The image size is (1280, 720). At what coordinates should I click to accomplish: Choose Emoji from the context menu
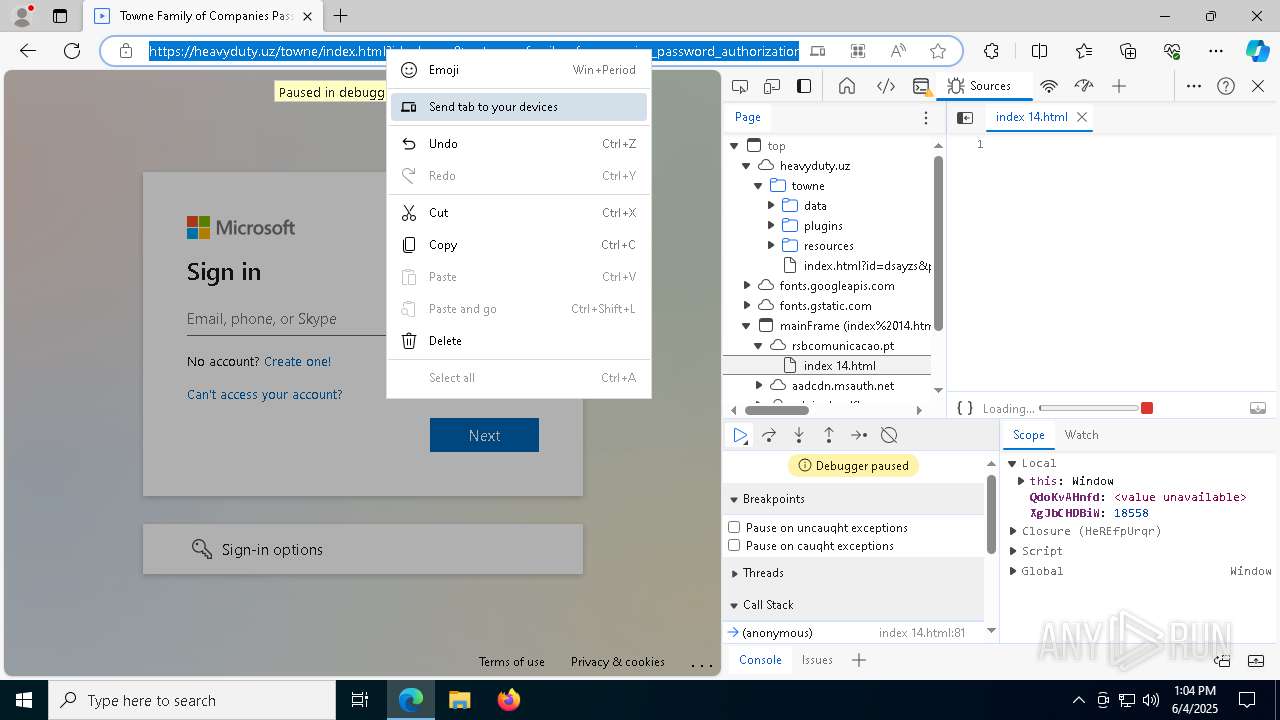[519, 70]
